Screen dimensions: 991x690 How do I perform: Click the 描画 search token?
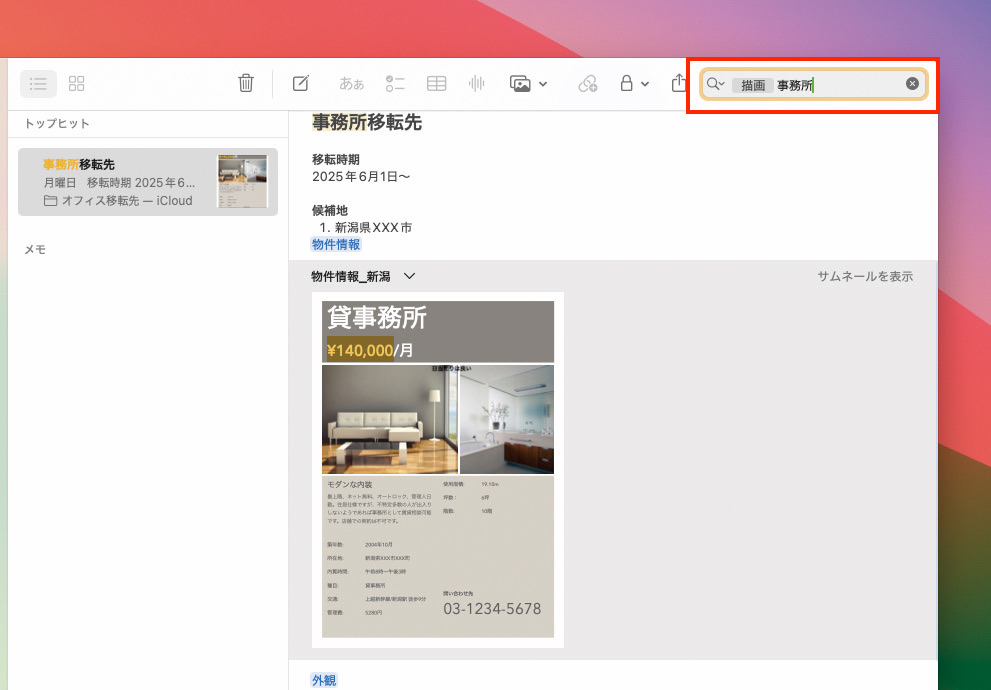pos(753,85)
